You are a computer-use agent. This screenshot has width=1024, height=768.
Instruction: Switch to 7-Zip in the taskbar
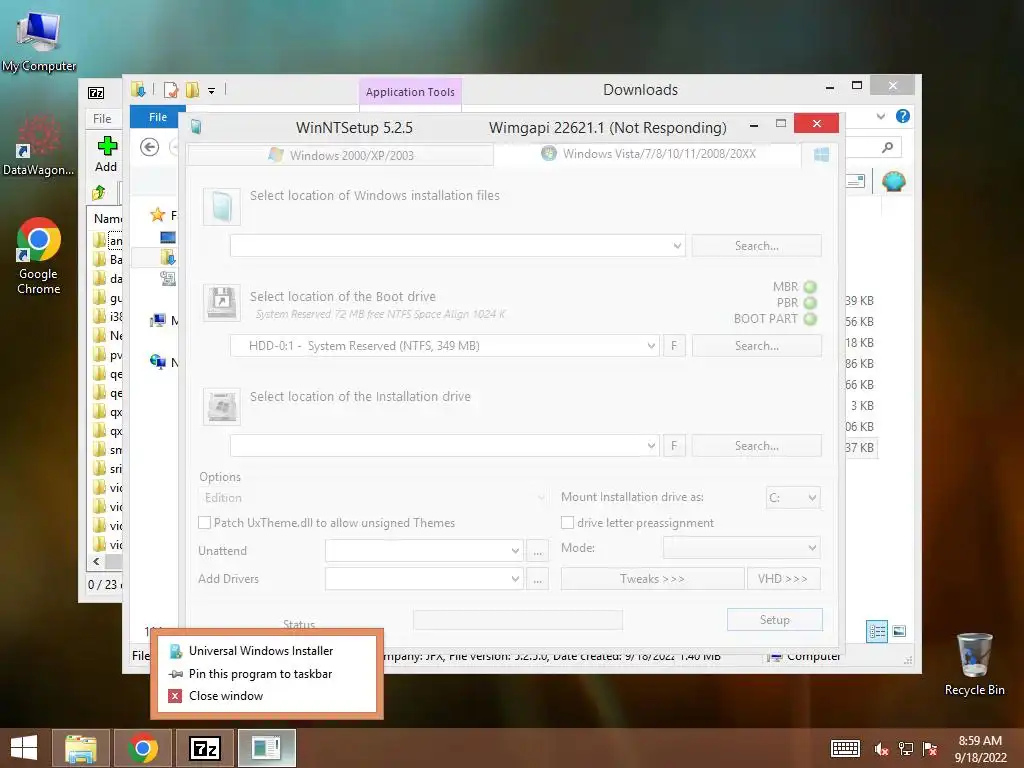click(205, 748)
